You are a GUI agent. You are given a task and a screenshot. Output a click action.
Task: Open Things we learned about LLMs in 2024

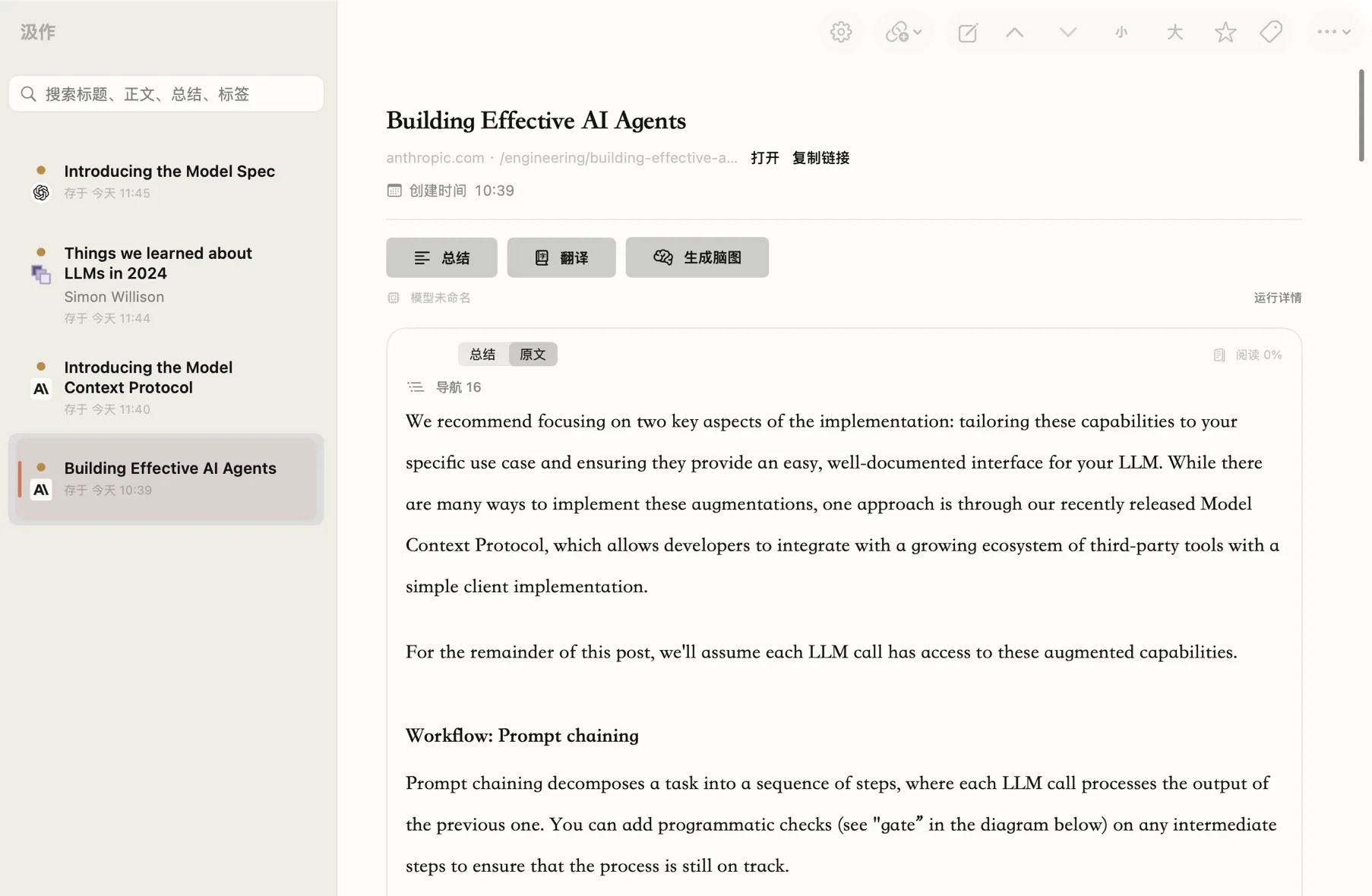tap(166, 285)
